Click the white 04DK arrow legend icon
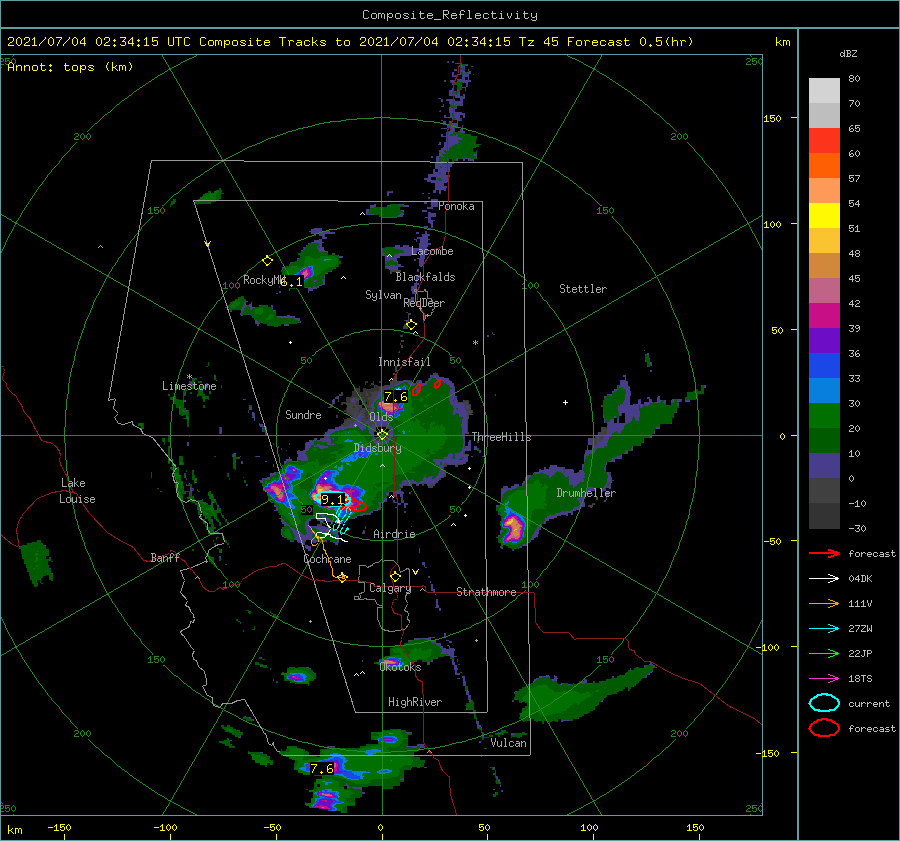900x841 pixels. click(824, 579)
